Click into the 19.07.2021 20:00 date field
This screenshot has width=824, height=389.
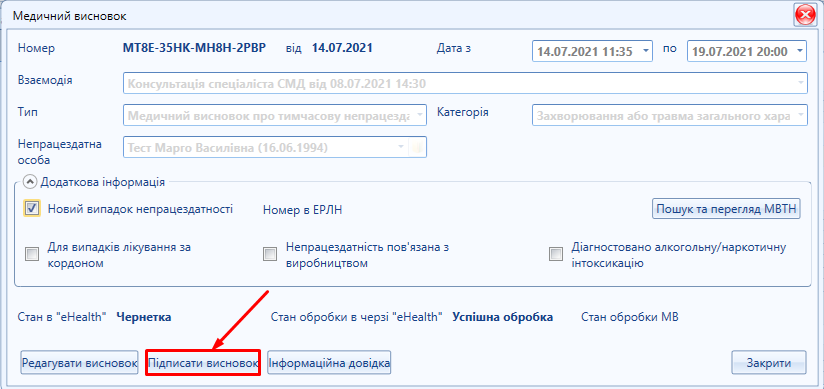739,52
